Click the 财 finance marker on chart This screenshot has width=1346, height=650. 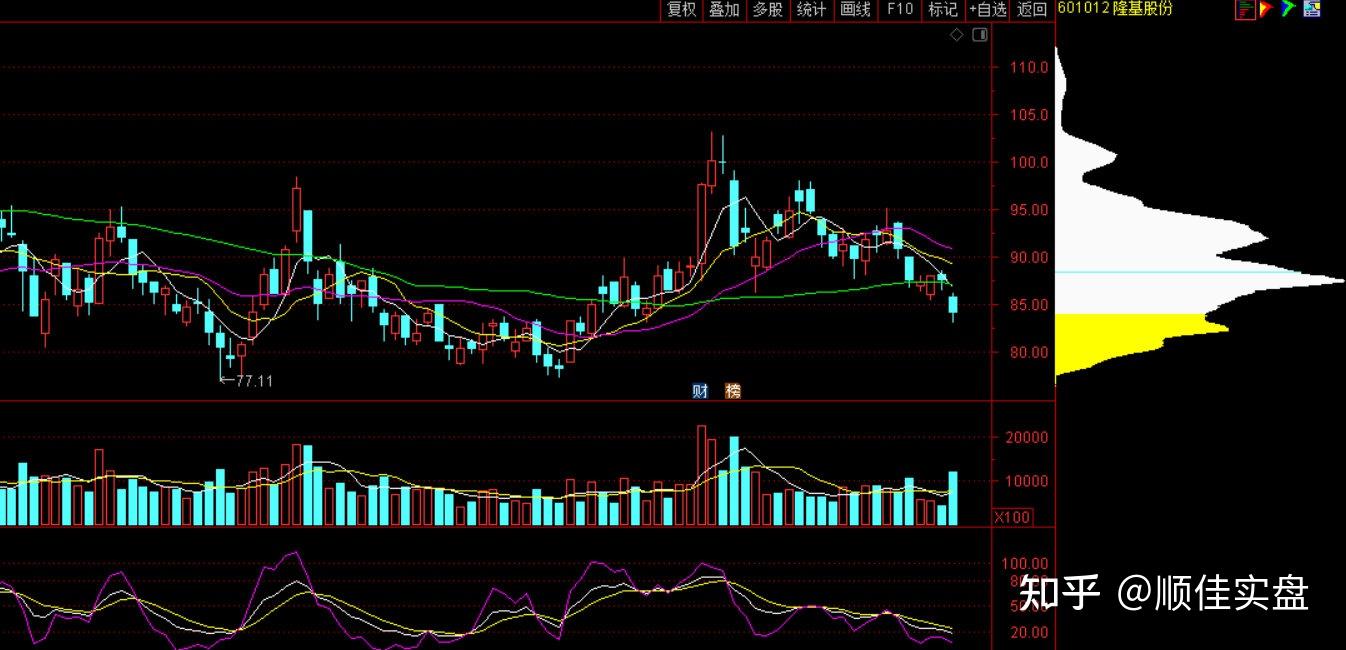pos(701,391)
